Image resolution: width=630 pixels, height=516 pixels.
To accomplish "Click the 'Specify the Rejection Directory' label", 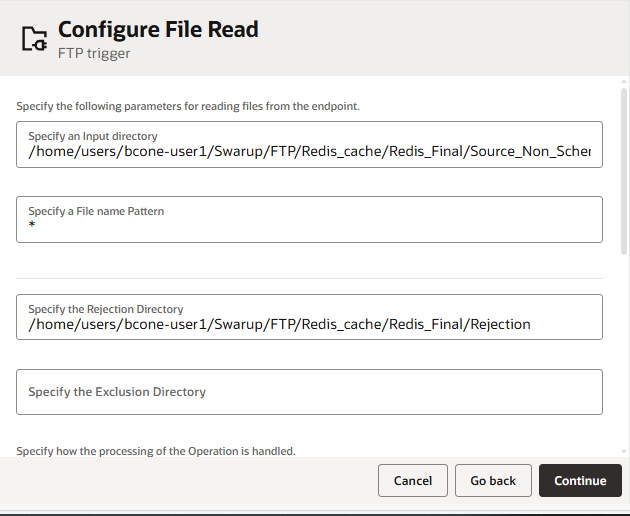I will (105, 309).
